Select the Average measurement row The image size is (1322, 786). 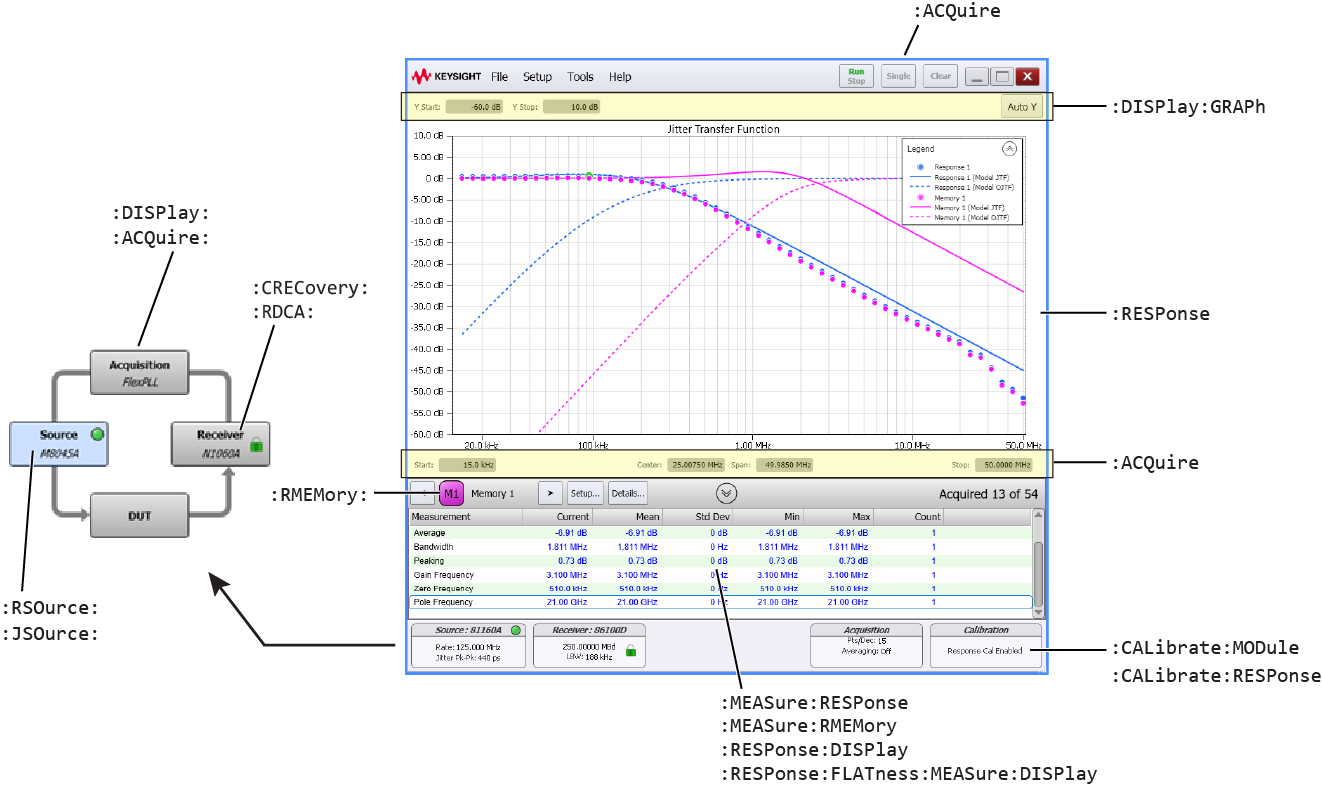click(720, 533)
